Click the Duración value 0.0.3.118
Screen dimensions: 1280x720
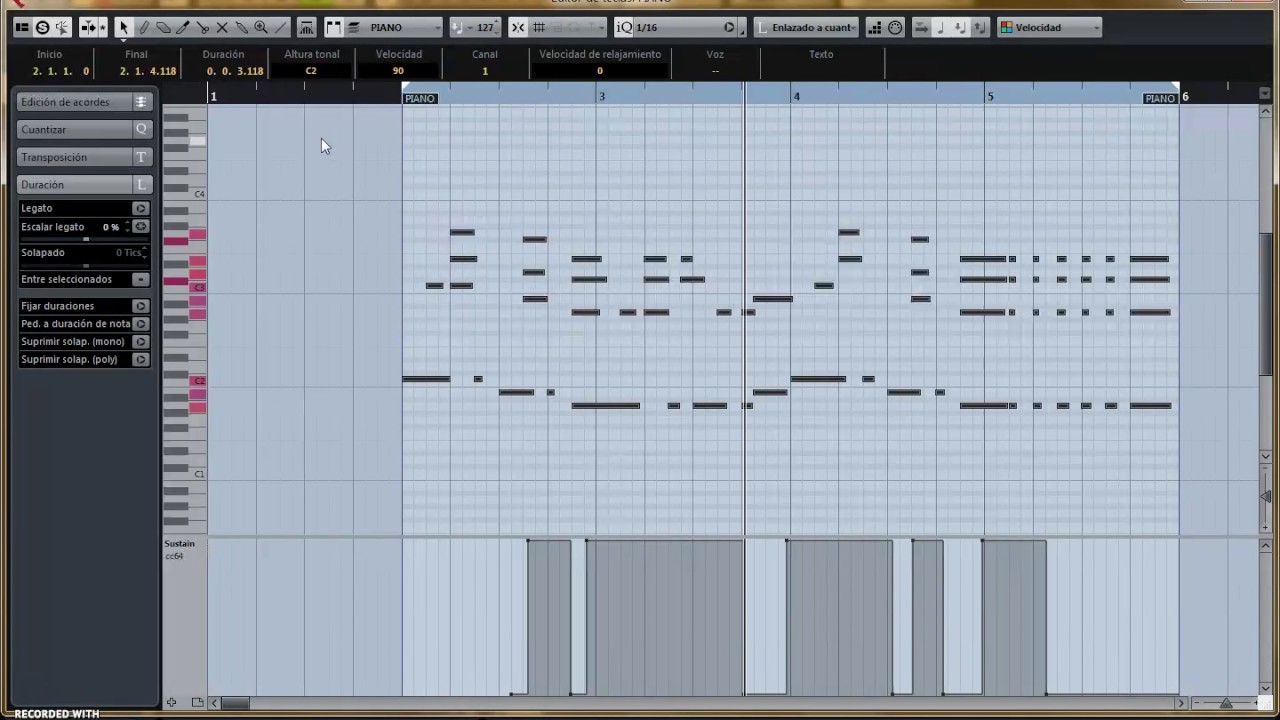(235, 71)
